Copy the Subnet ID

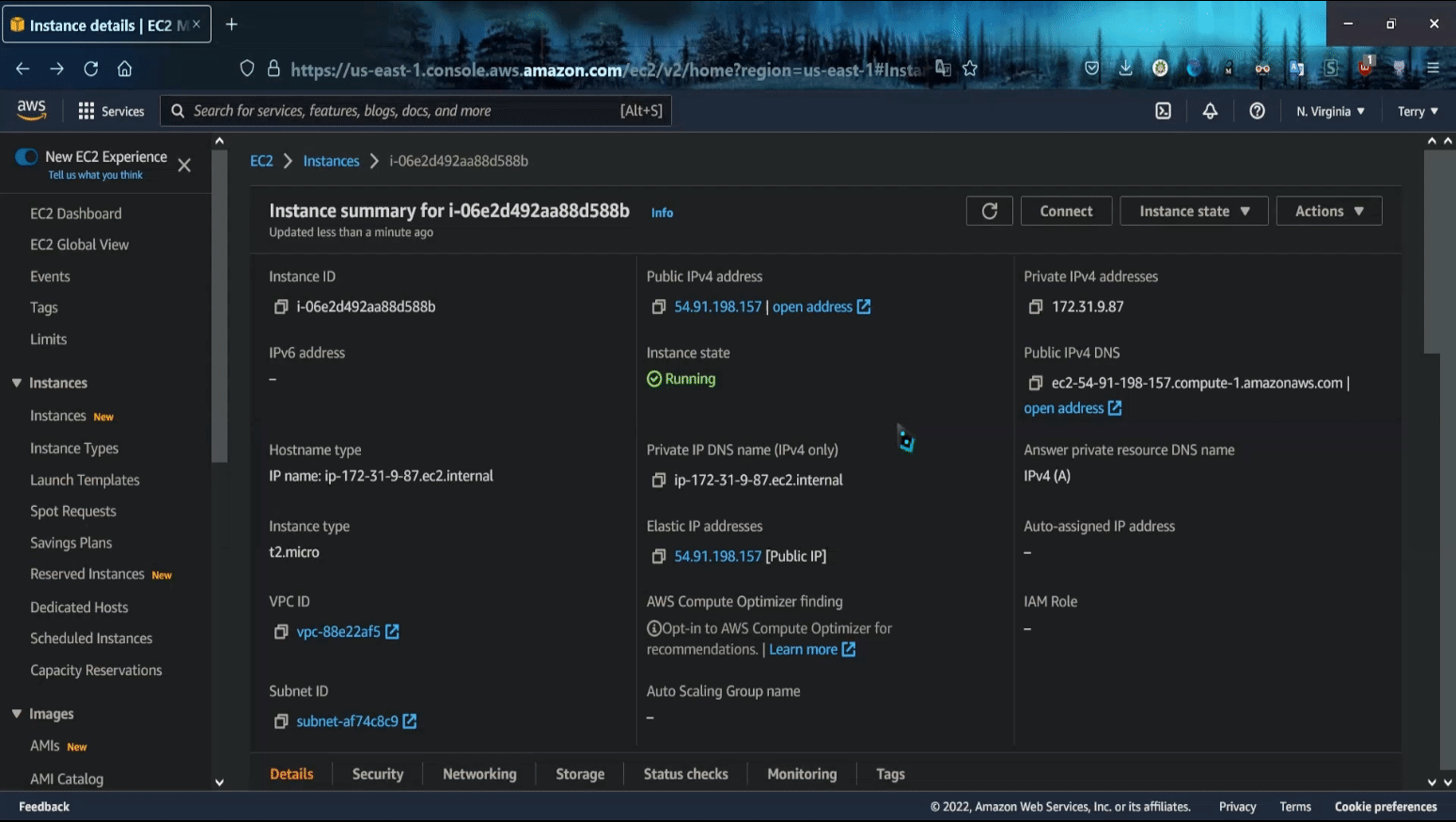(x=280, y=721)
